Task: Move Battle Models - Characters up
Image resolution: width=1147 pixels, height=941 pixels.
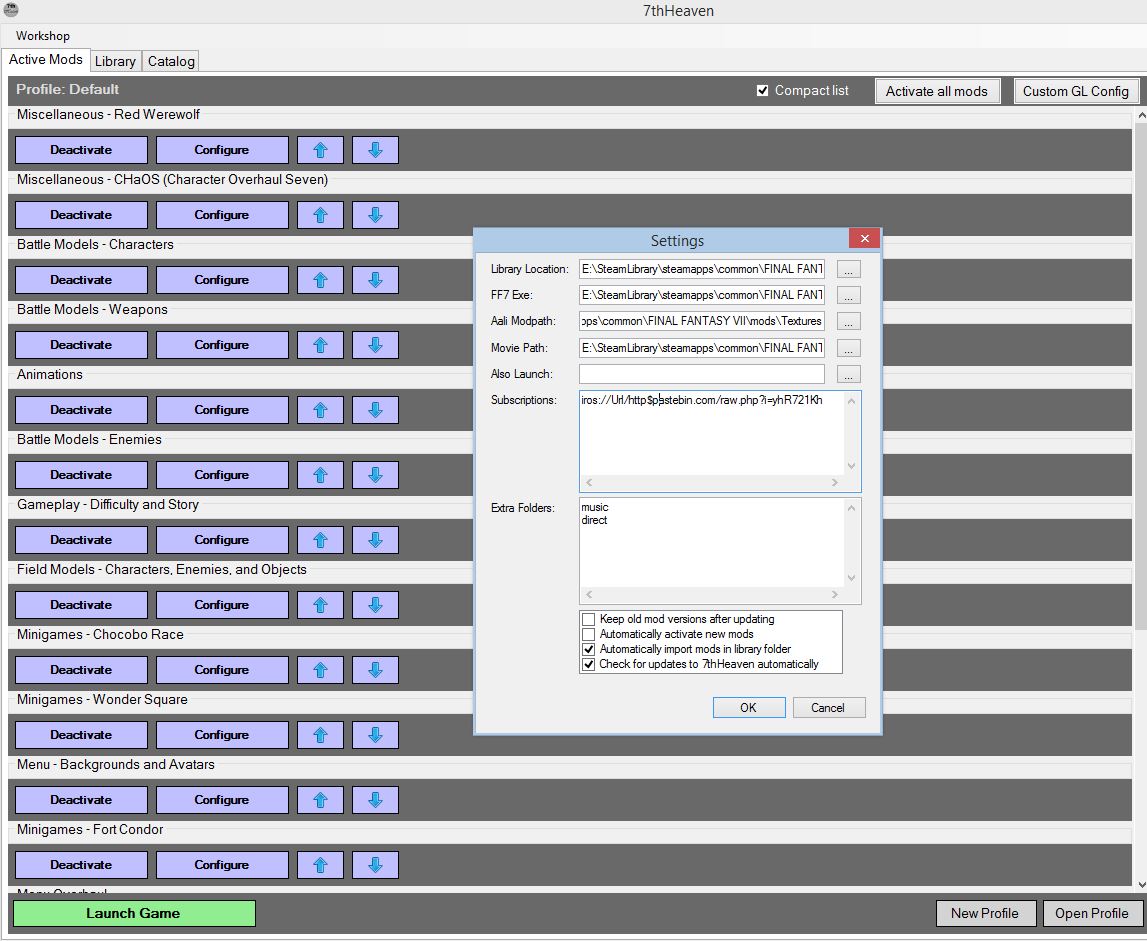Action: pos(320,280)
